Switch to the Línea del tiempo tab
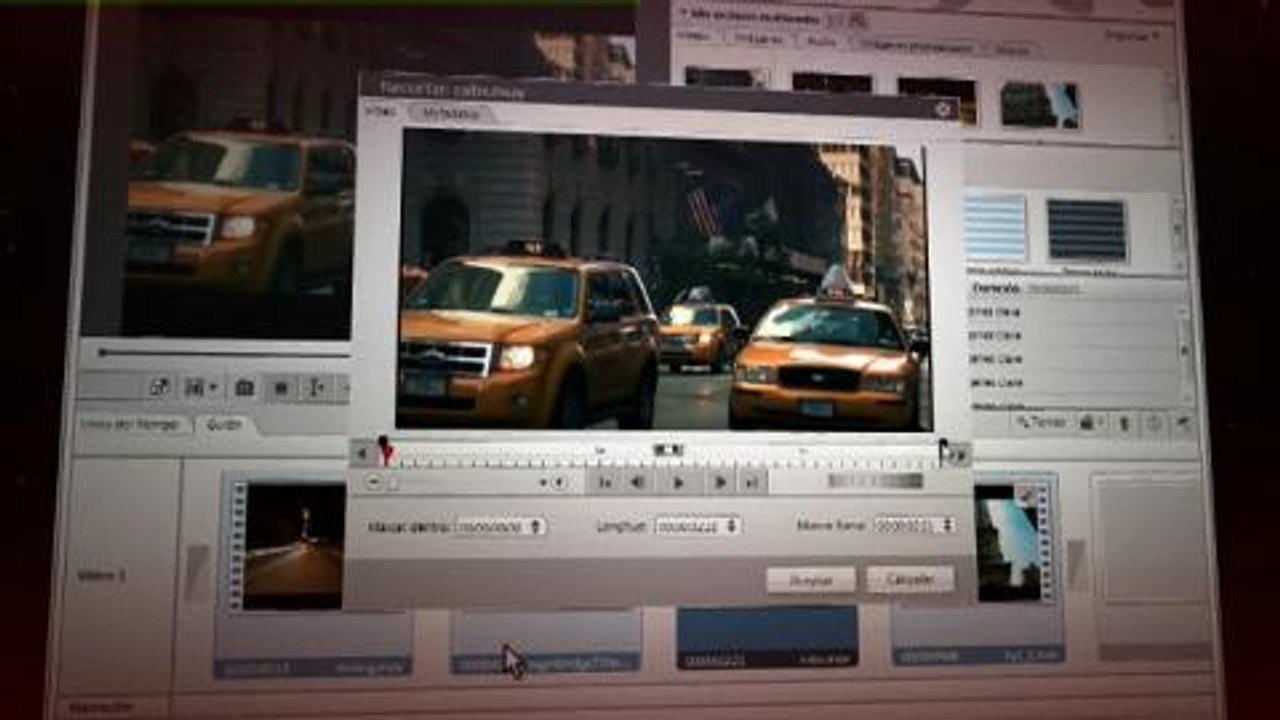Screen dimensions: 1280x720 click(x=134, y=424)
